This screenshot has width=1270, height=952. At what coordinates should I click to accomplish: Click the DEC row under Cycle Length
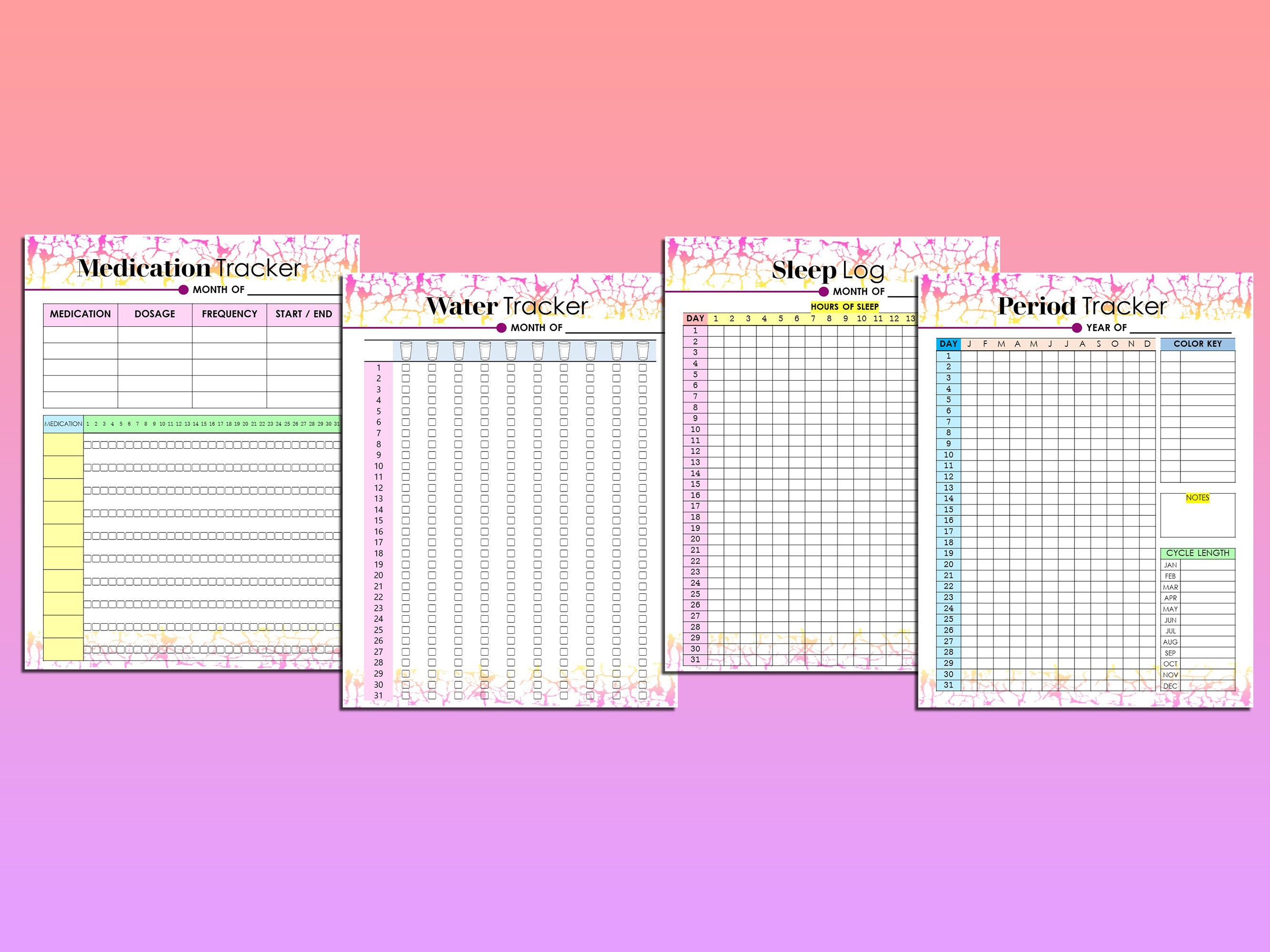click(1198, 686)
